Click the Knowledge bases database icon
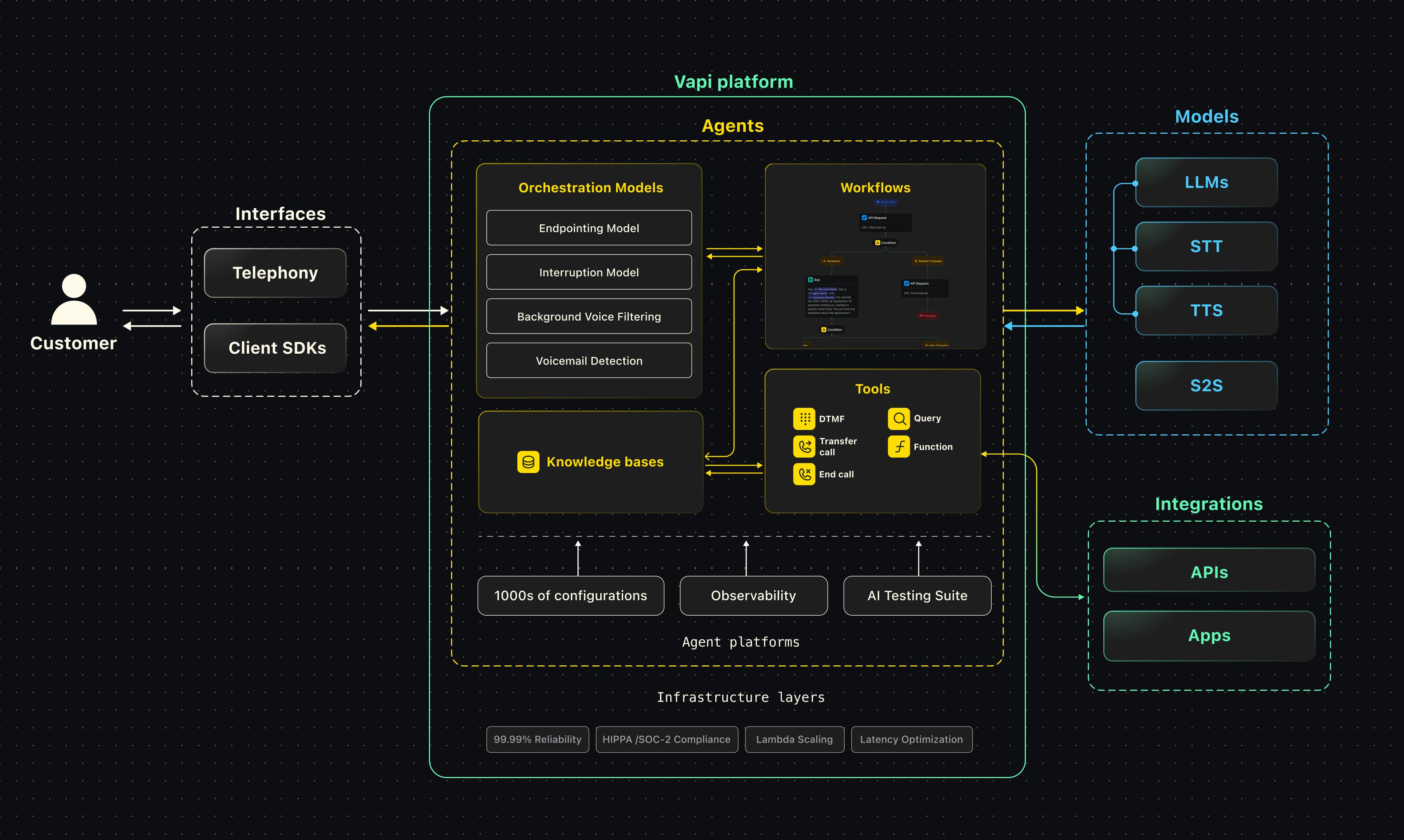This screenshot has width=1404, height=840. pos(528,462)
